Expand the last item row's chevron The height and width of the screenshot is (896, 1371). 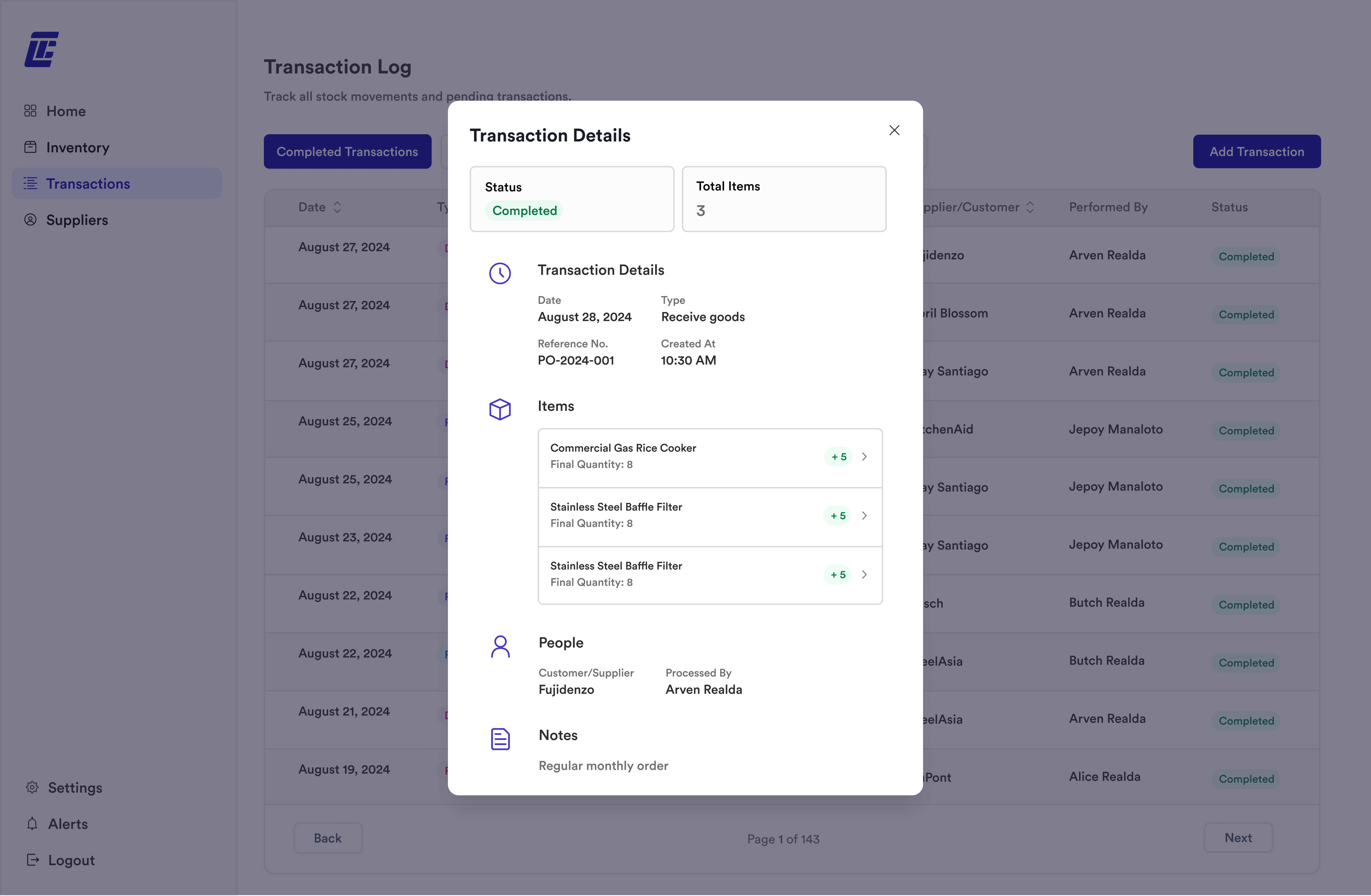pyautogui.click(x=864, y=575)
